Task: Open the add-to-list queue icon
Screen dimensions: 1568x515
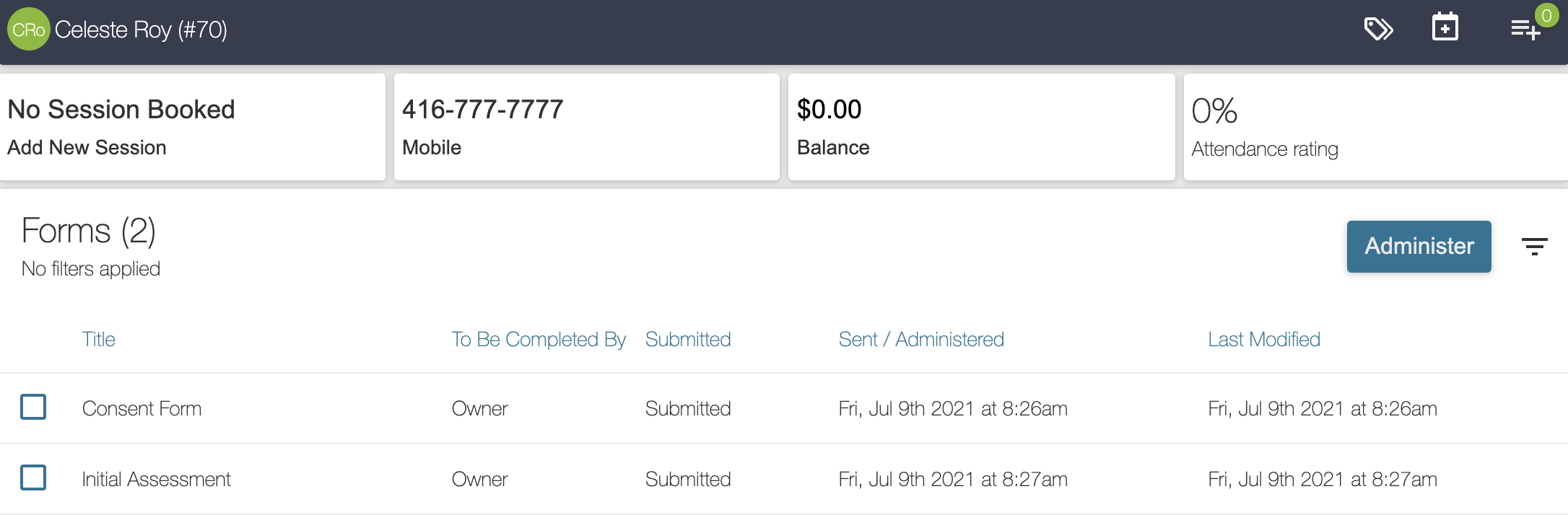Action: pos(1525,30)
